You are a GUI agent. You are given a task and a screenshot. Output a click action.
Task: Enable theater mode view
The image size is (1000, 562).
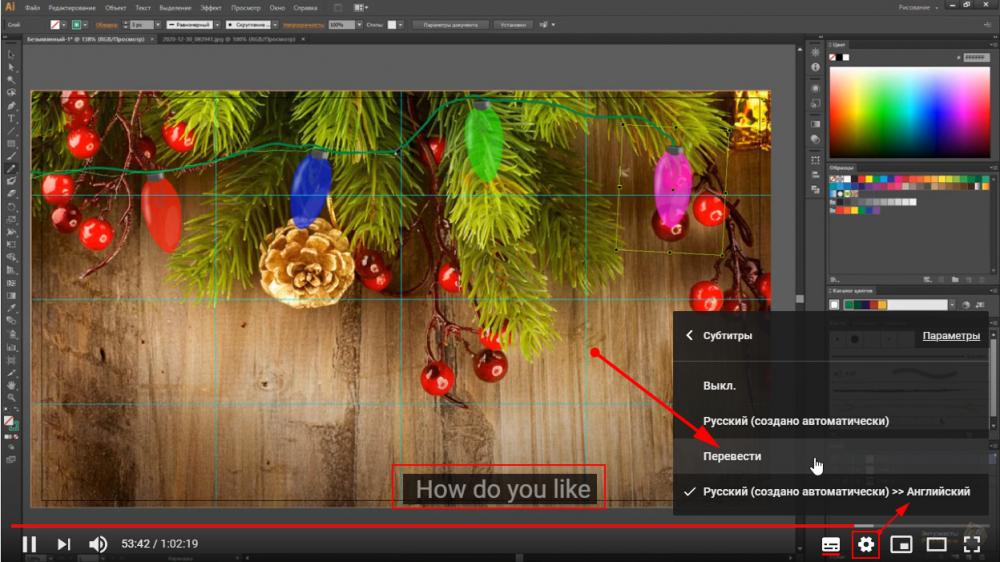coord(936,545)
